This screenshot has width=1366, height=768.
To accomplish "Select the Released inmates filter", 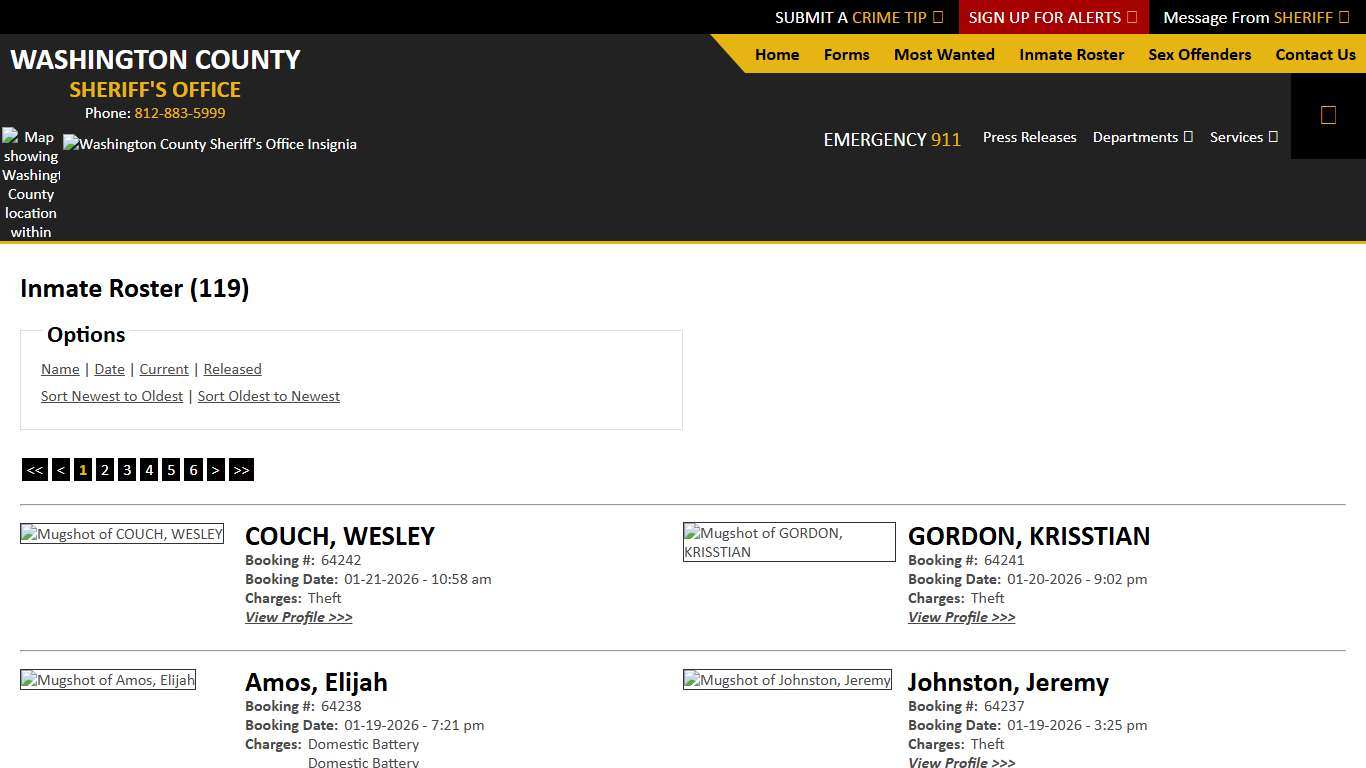I will click(x=232, y=369).
